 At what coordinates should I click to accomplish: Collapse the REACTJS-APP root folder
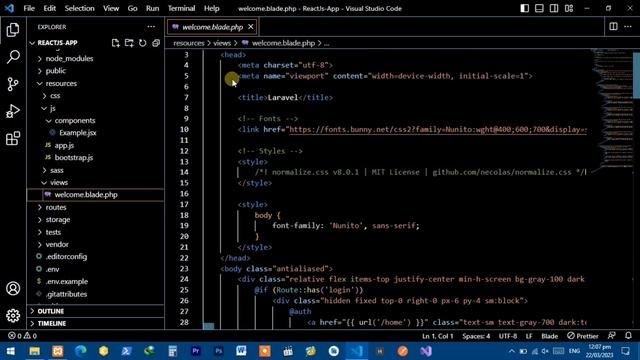(x=96, y=43)
